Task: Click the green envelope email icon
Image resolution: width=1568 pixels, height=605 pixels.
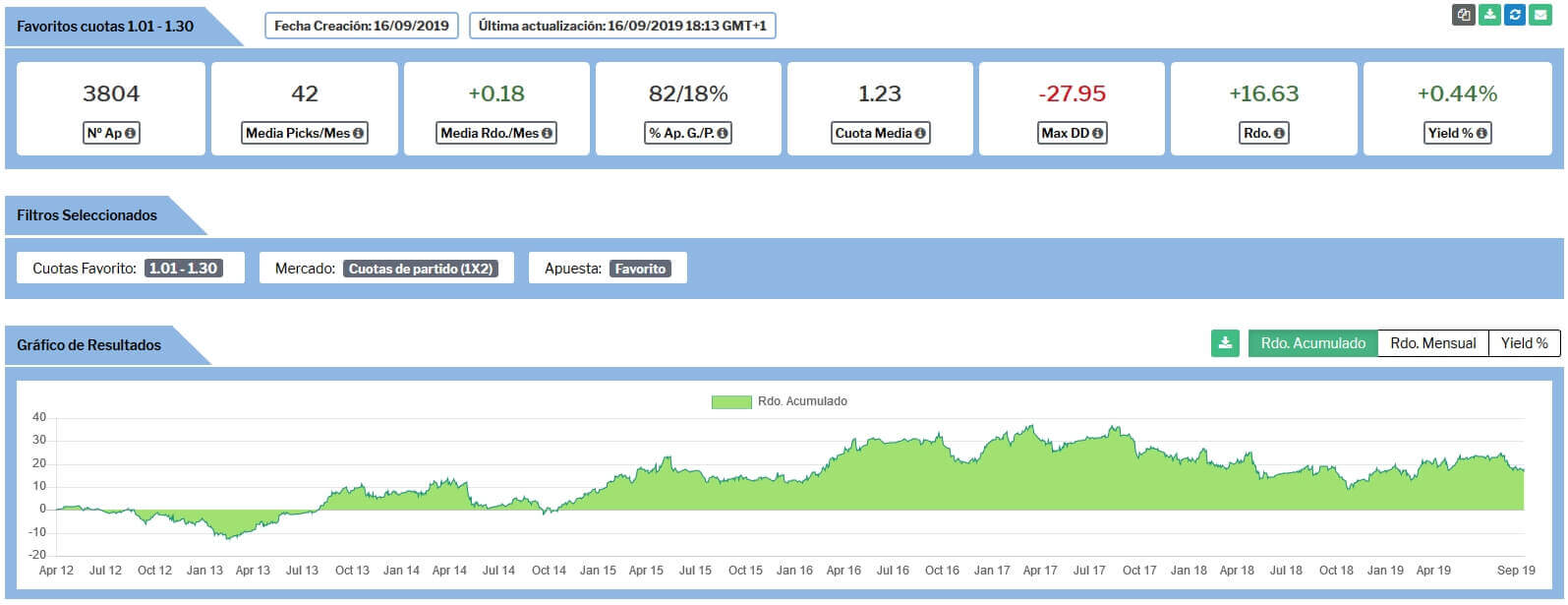Action: pos(1539,15)
